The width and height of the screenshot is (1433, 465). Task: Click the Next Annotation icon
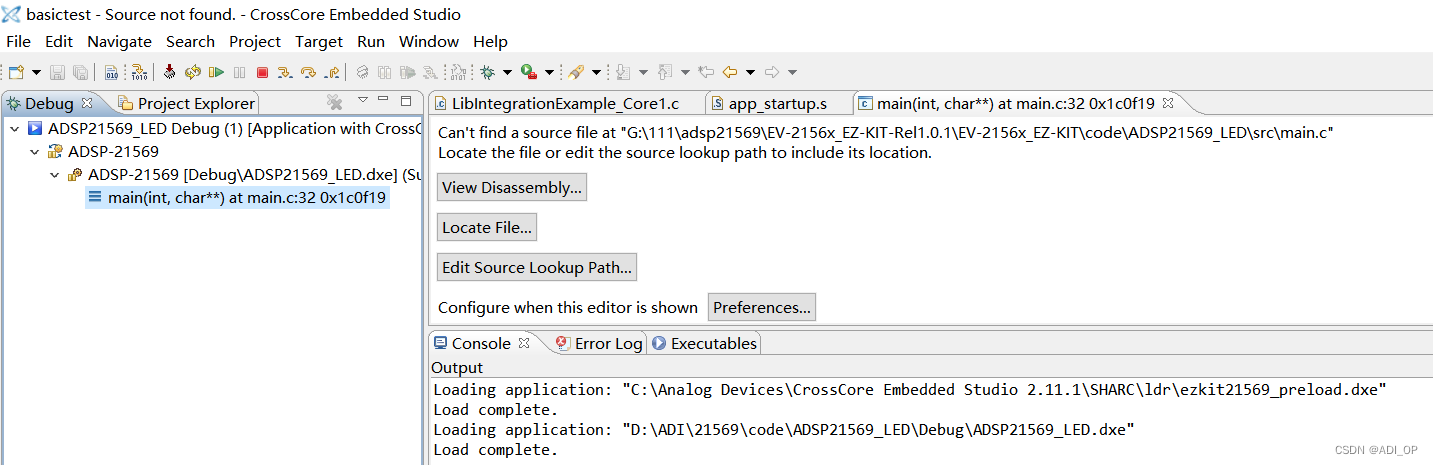pos(623,72)
